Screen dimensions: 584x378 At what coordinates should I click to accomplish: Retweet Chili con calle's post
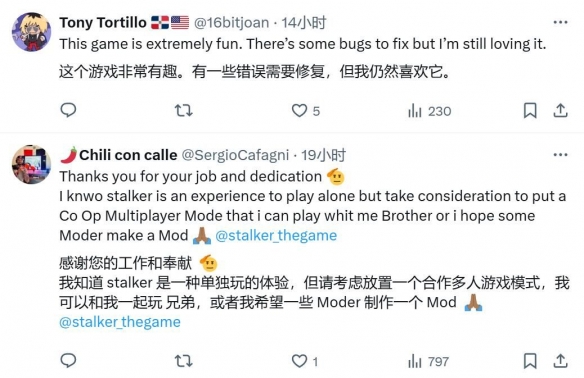click(x=184, y=361)
